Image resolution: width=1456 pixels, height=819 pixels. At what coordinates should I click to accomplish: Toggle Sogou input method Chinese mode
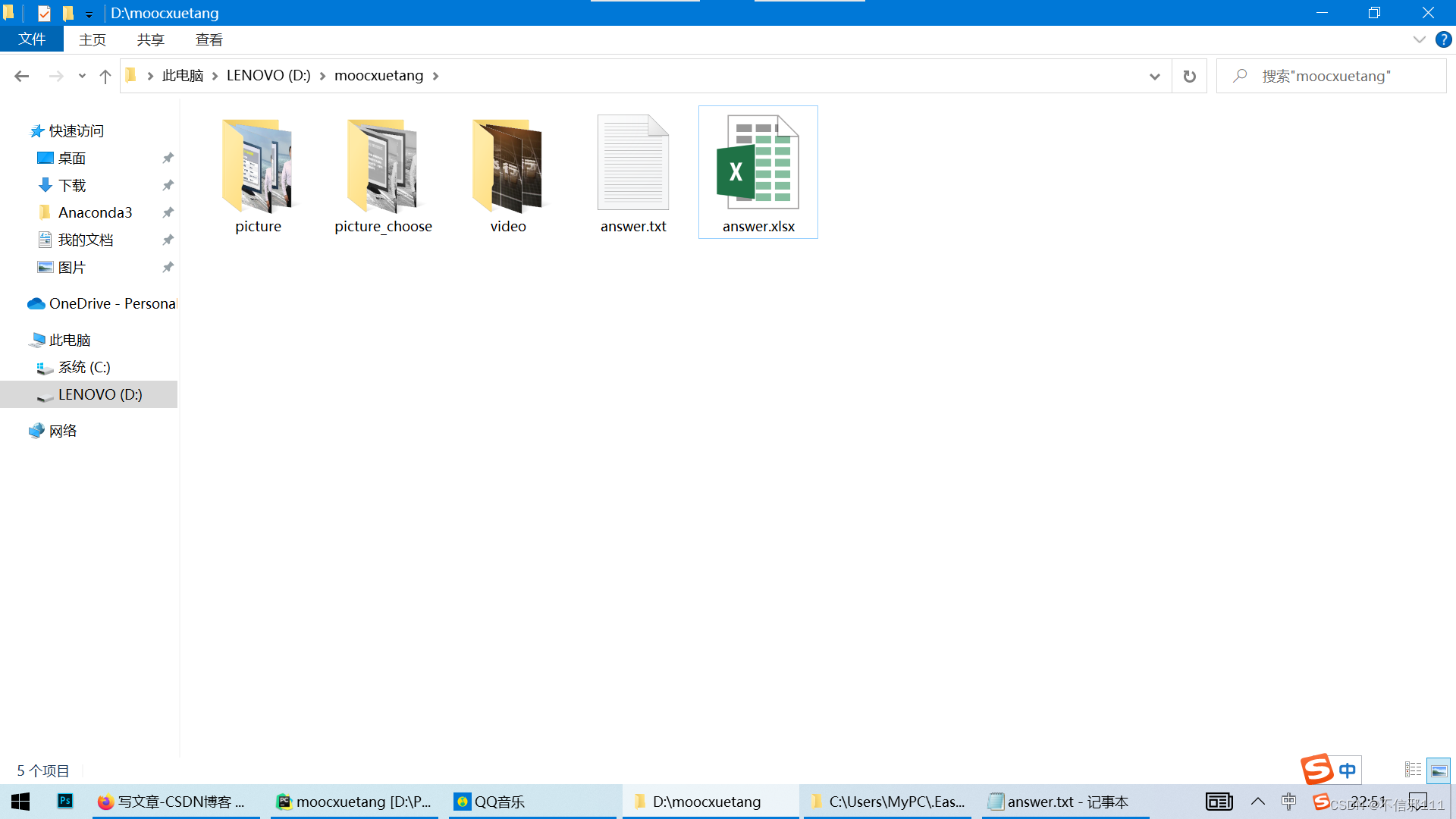click(1347, 770)
